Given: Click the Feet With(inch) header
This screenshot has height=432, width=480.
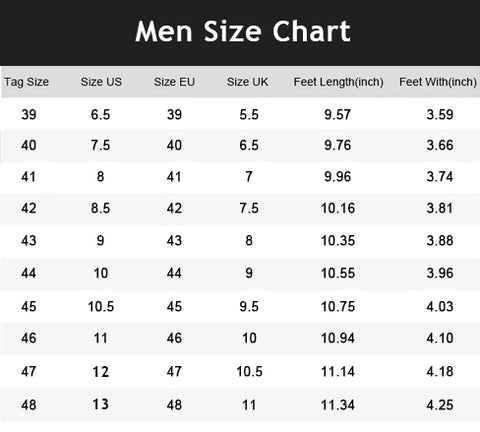Looking at the screenshot, I should point(438,82).
